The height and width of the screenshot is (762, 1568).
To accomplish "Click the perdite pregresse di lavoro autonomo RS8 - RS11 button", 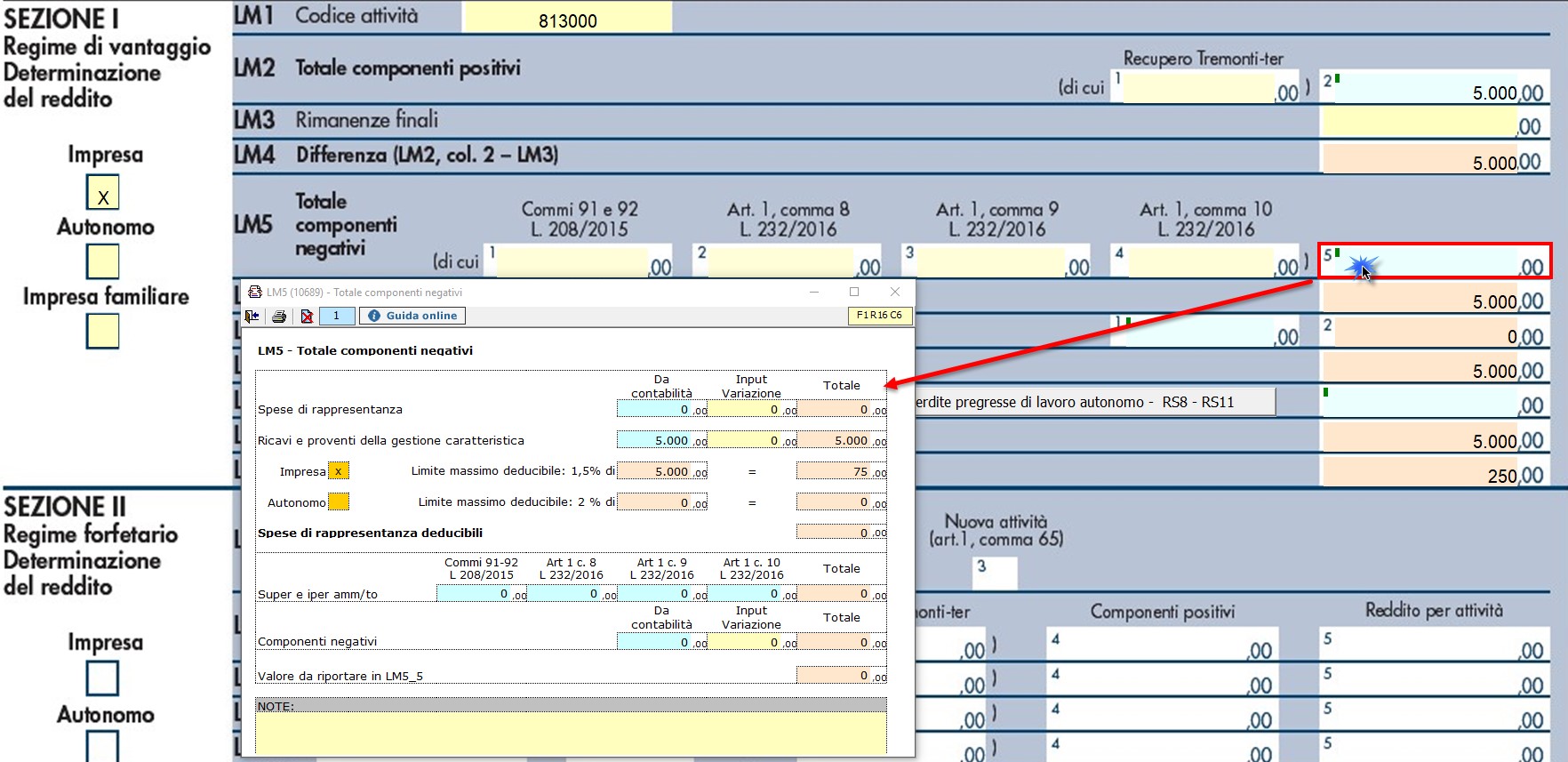I will [x=1095, y=402].
